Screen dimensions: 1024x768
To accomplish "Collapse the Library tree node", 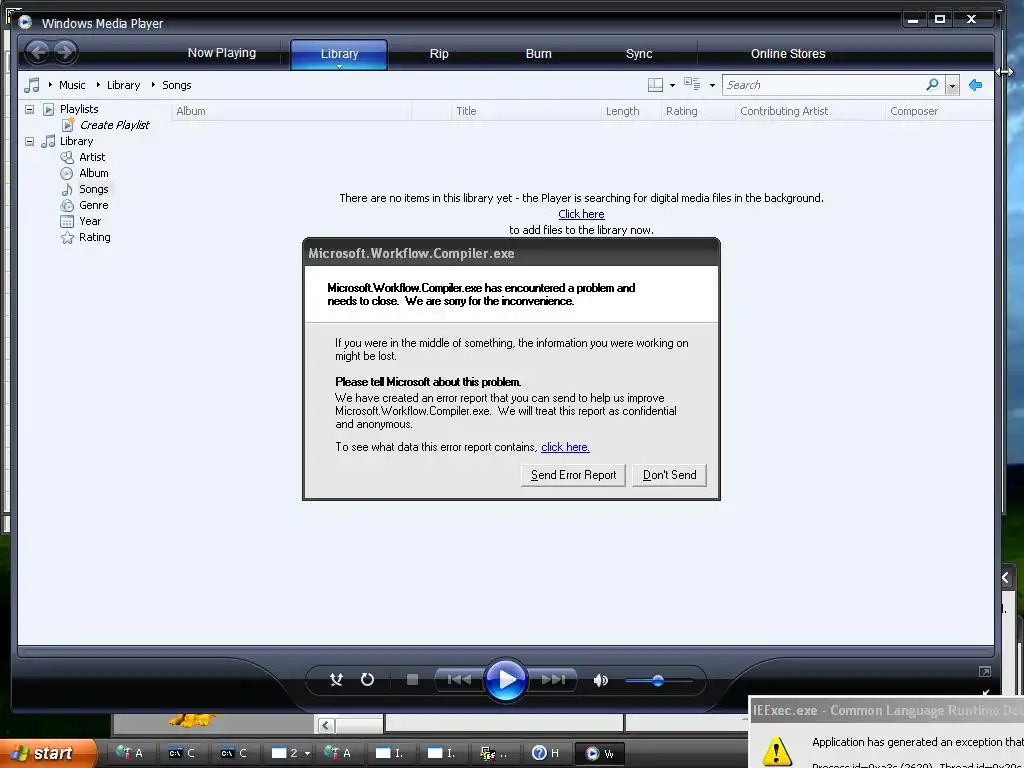I will tap(29, 141).
